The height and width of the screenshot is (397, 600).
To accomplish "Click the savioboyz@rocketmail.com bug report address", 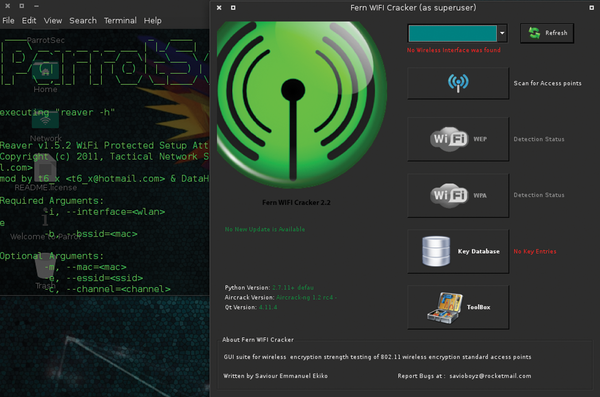I will [x=490, y=376].
